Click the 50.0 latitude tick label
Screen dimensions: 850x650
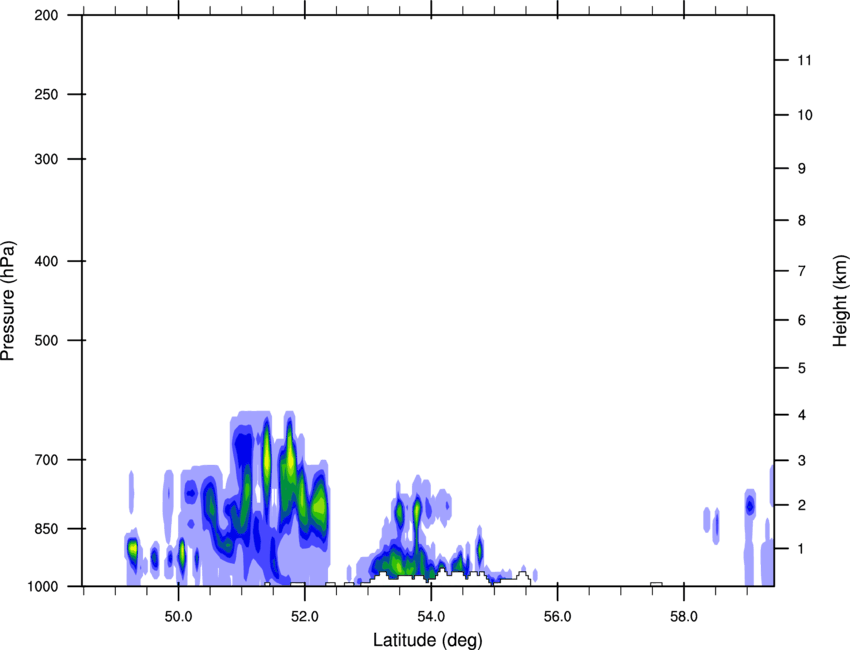(x=178, y=617)
